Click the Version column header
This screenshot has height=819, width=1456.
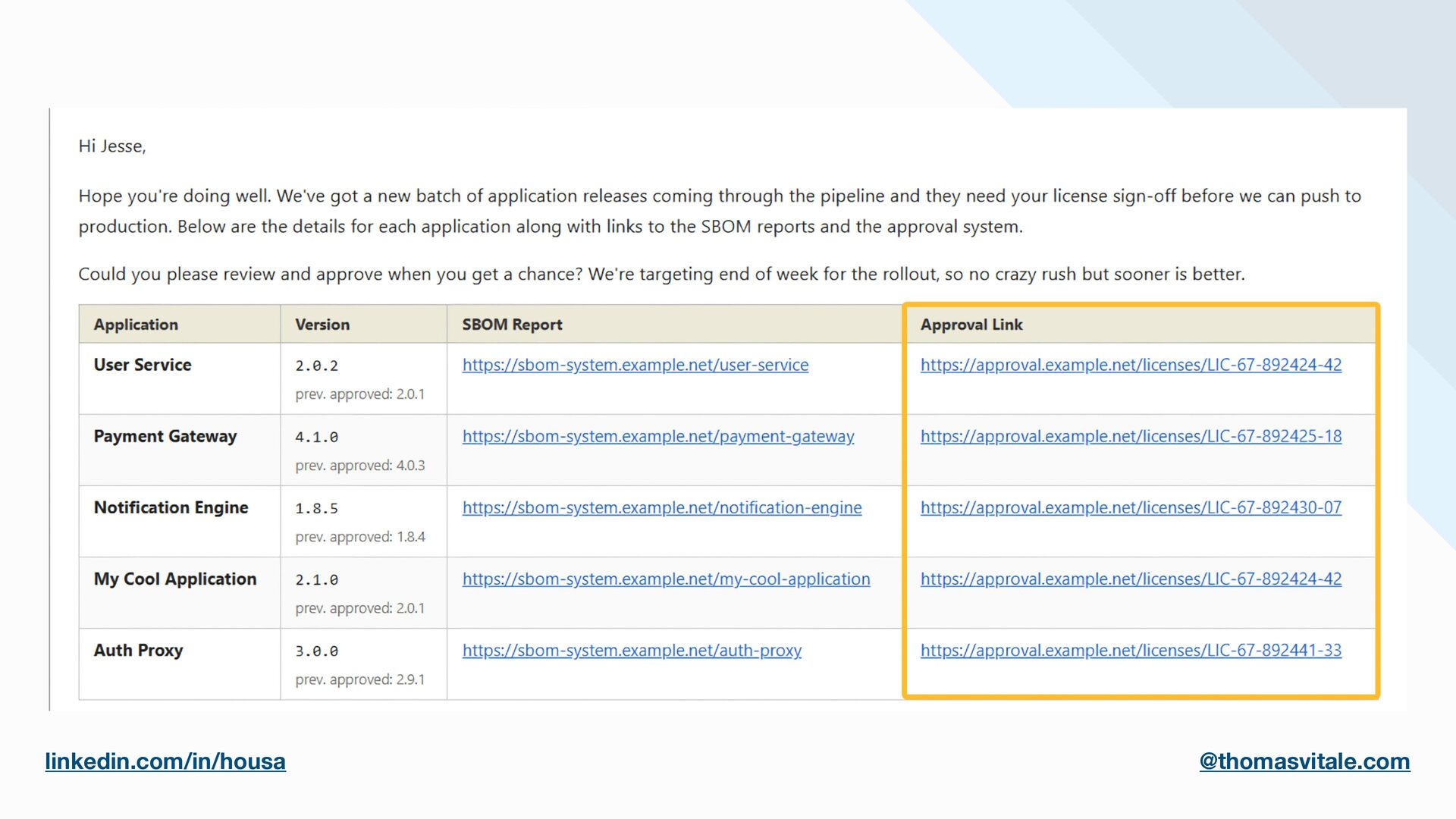(322, 325)
